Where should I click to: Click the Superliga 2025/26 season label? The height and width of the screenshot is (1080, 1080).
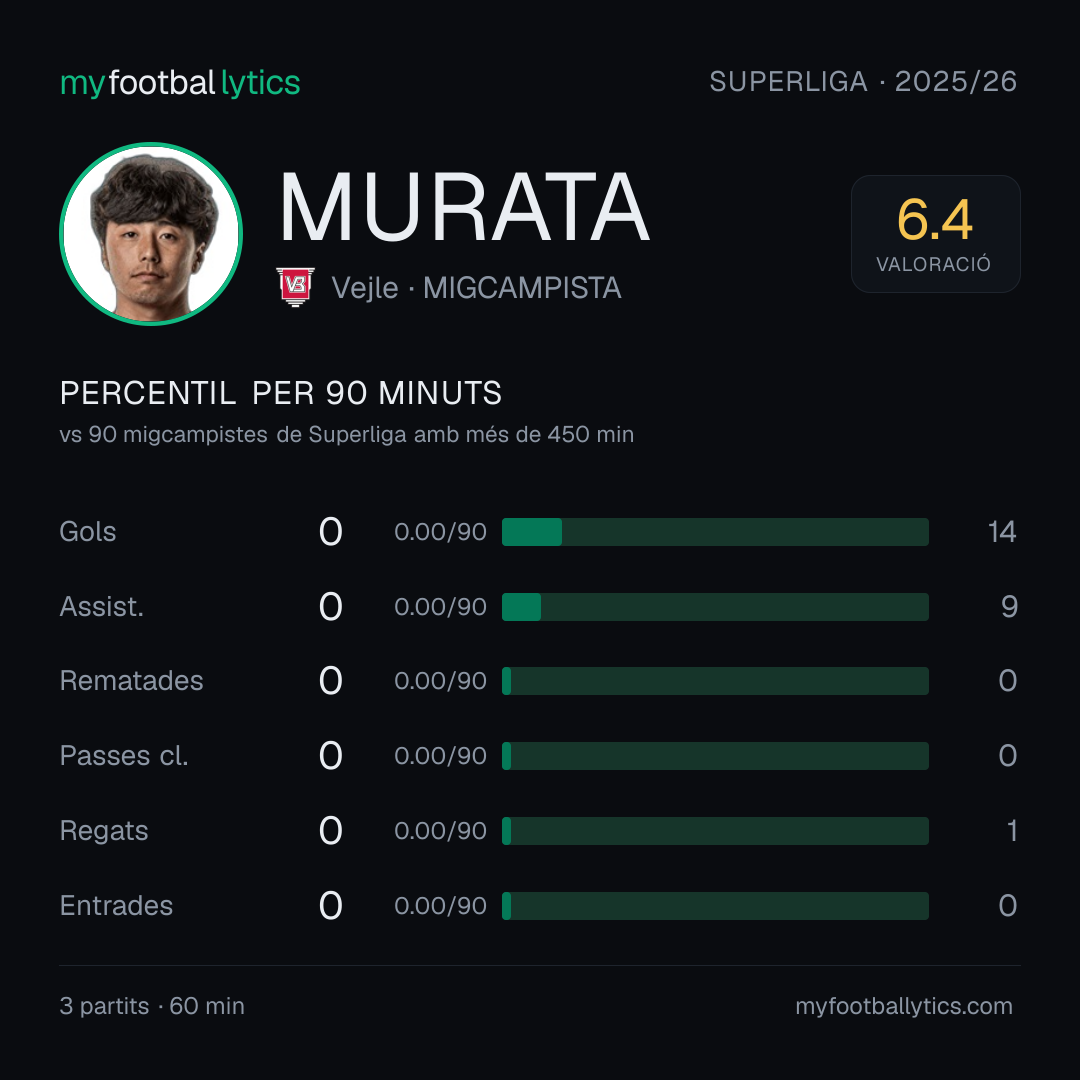[x=863, y=81]
